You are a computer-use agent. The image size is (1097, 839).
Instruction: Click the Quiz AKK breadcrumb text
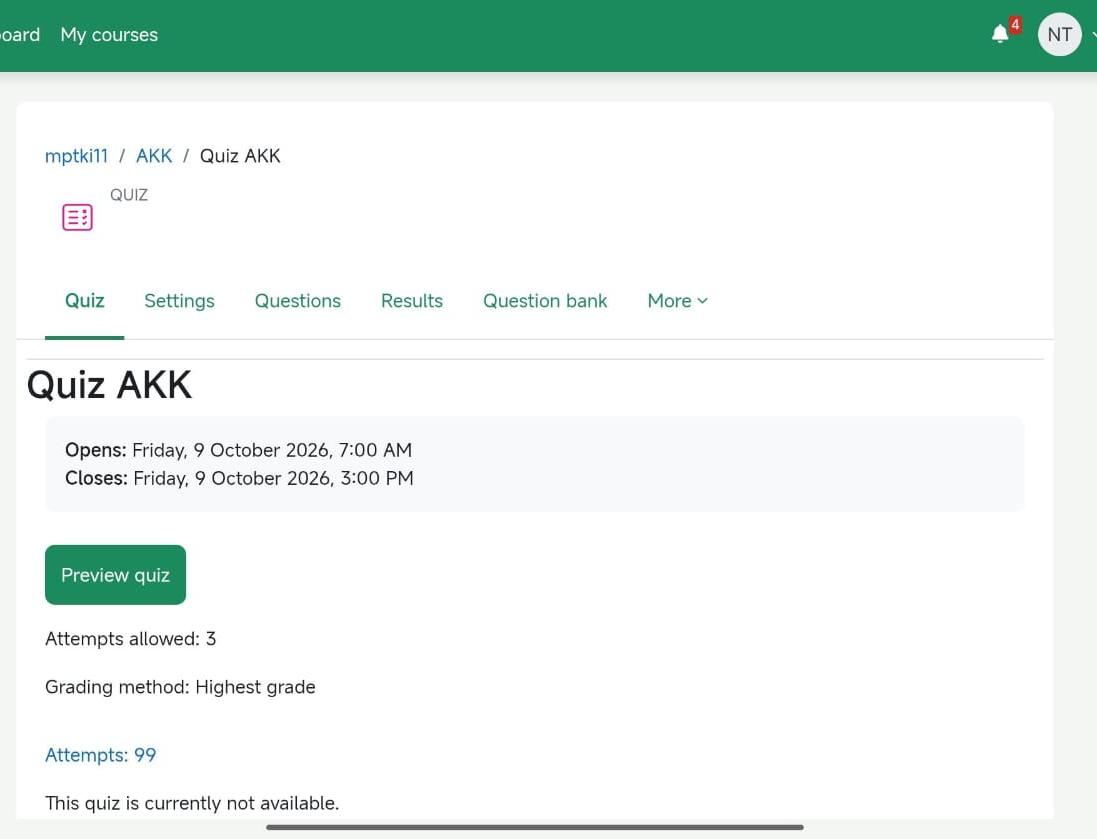coord(240,156)
